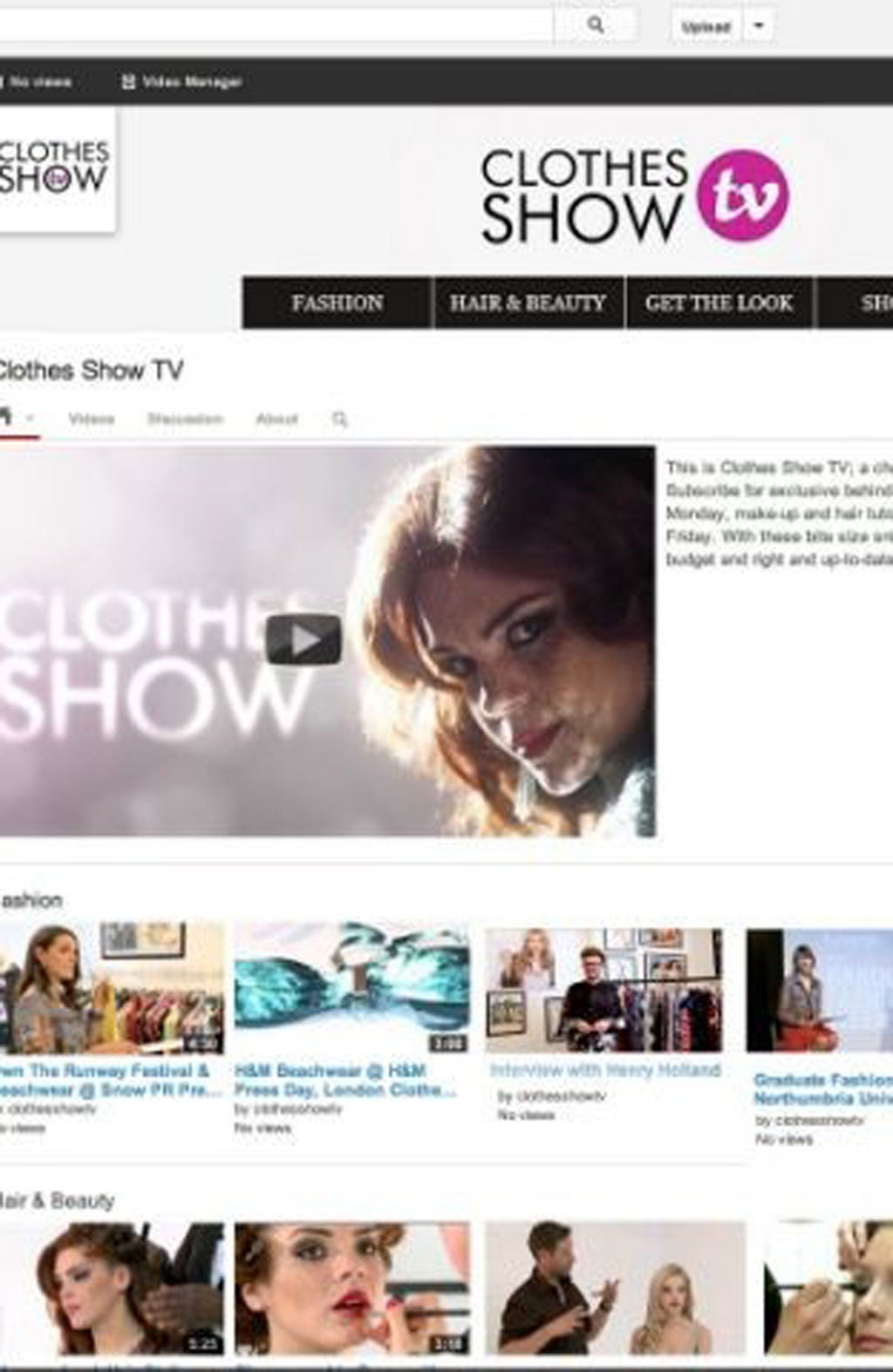Go to the About tab
This screenshot has height=1372, width=893.
(x=276, y=419)
